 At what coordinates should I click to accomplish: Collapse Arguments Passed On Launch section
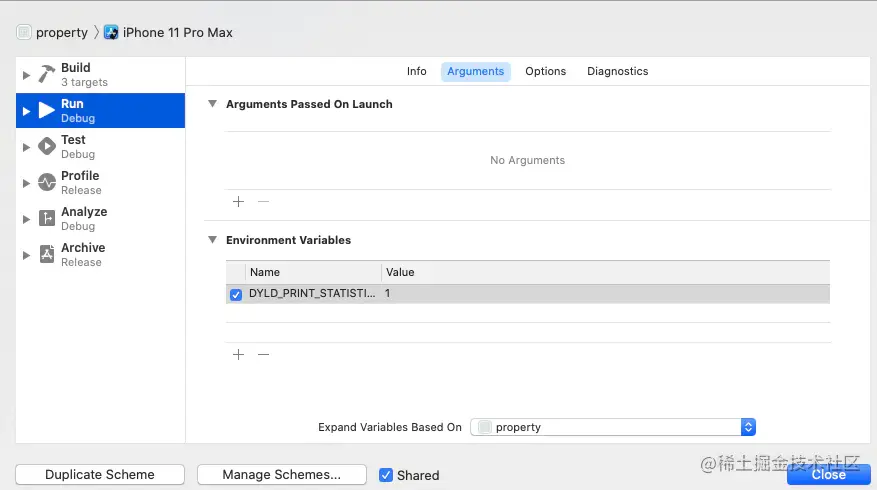click(212, 104)
